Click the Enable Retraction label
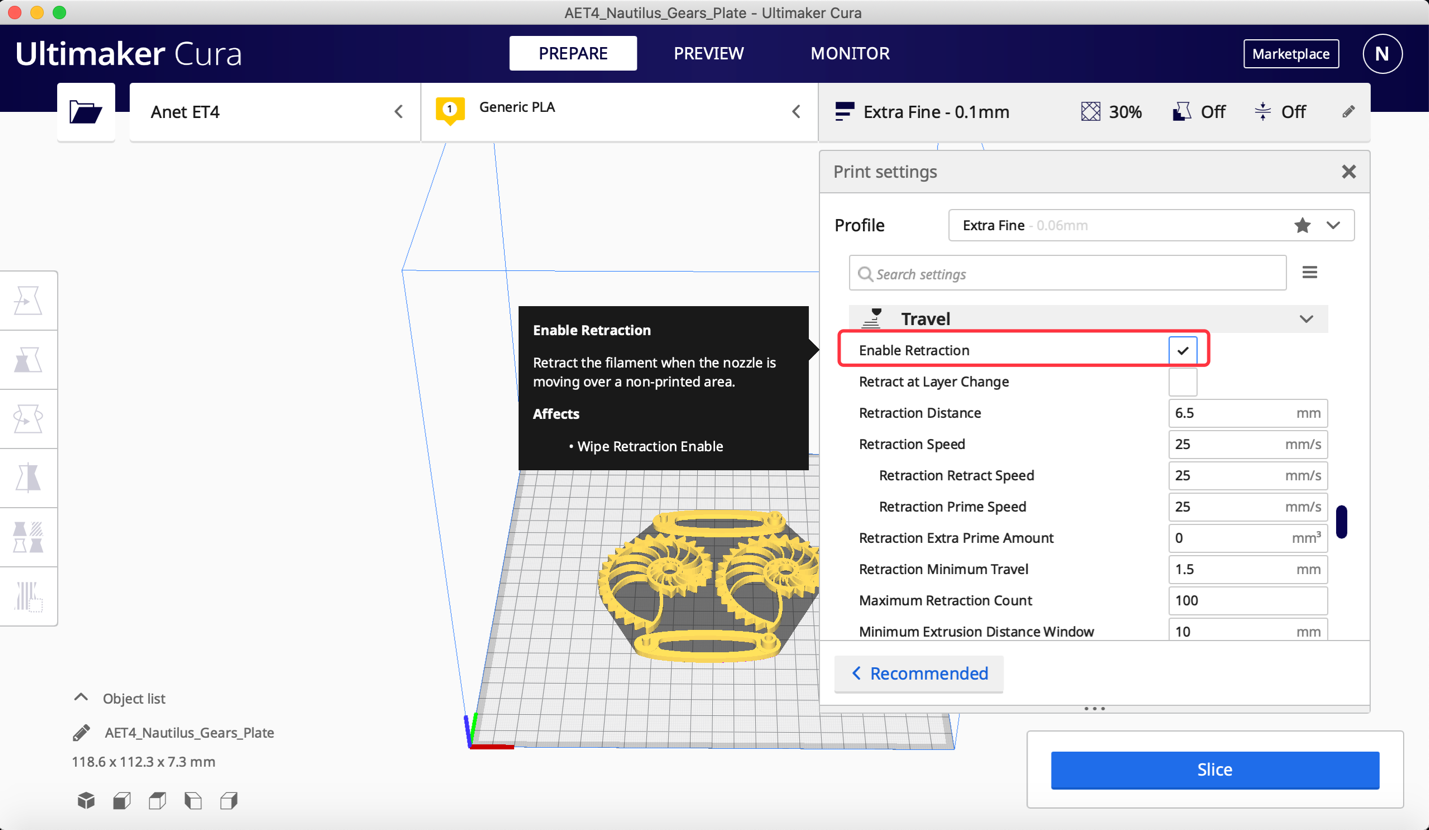The image size is (1429, 830). pos(914,351)
